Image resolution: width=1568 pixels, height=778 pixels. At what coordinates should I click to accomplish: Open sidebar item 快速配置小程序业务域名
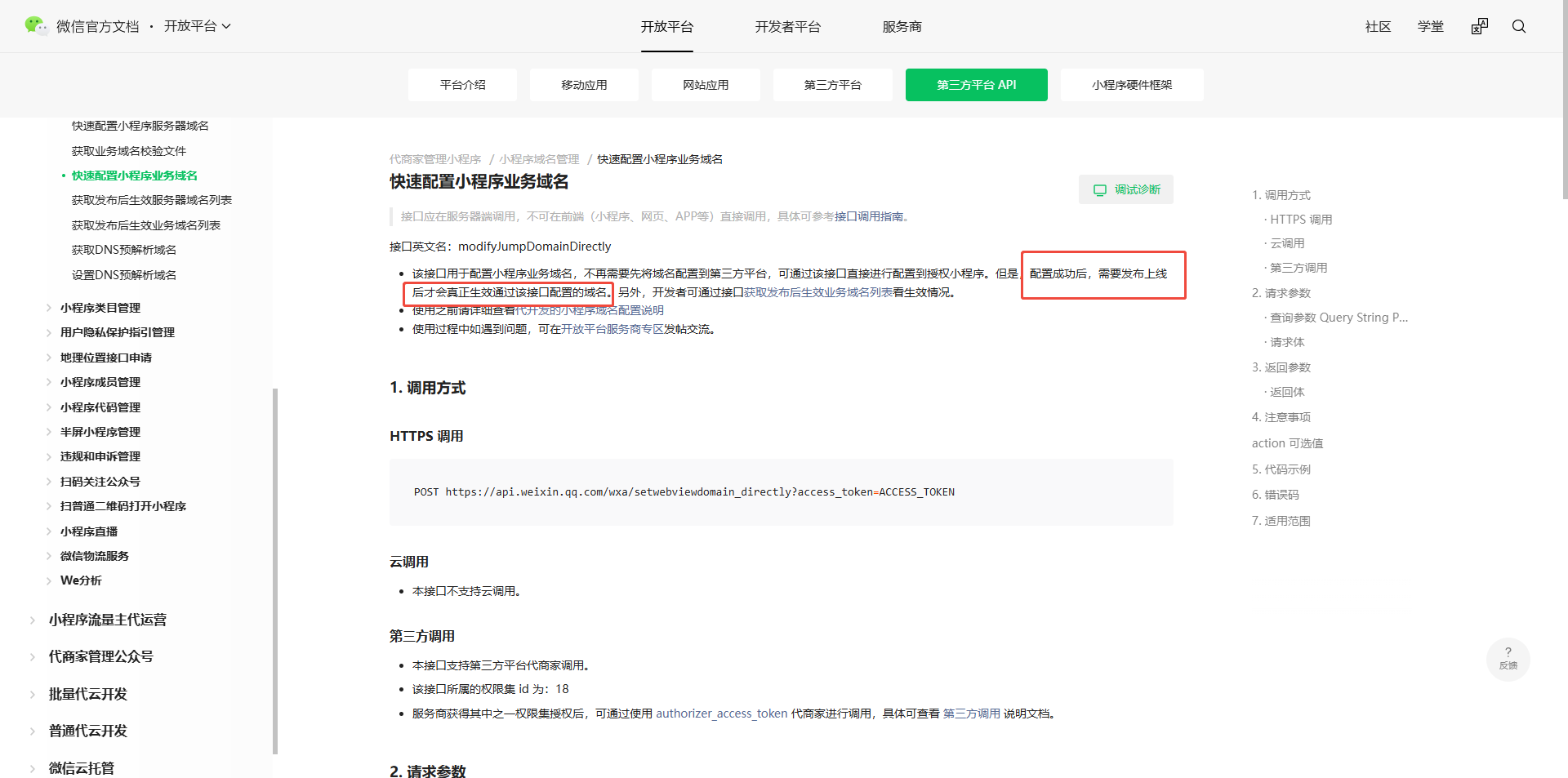[135, 176]
